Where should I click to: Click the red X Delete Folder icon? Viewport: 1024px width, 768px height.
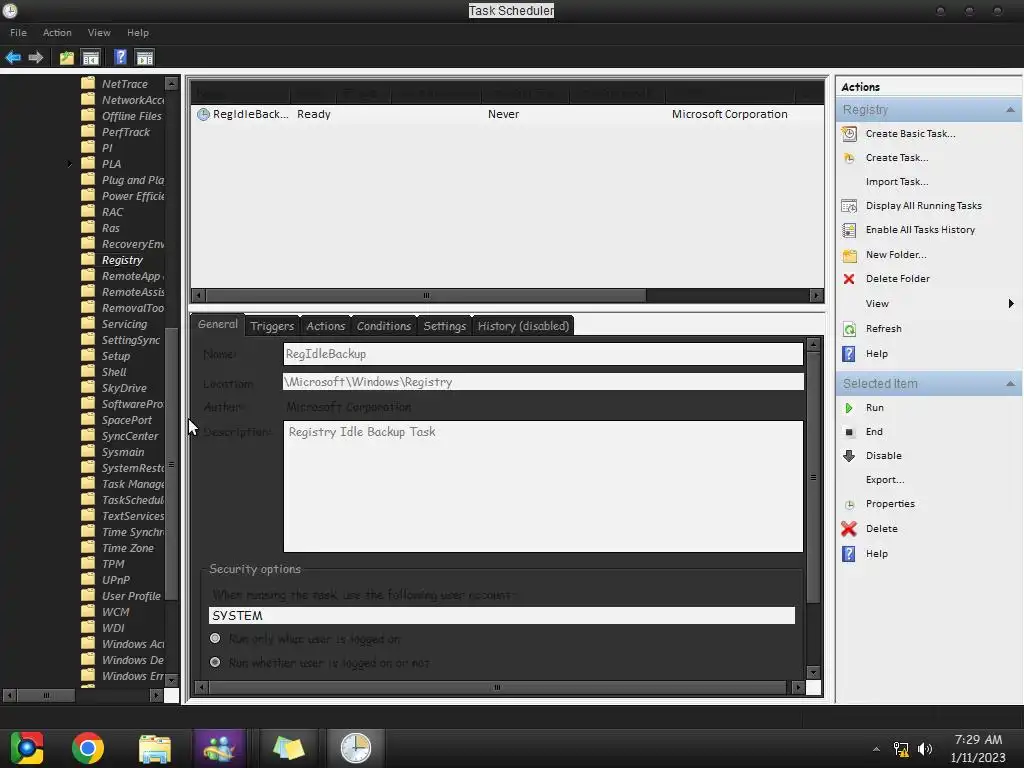pyautogui.click(x=849, y=279)
